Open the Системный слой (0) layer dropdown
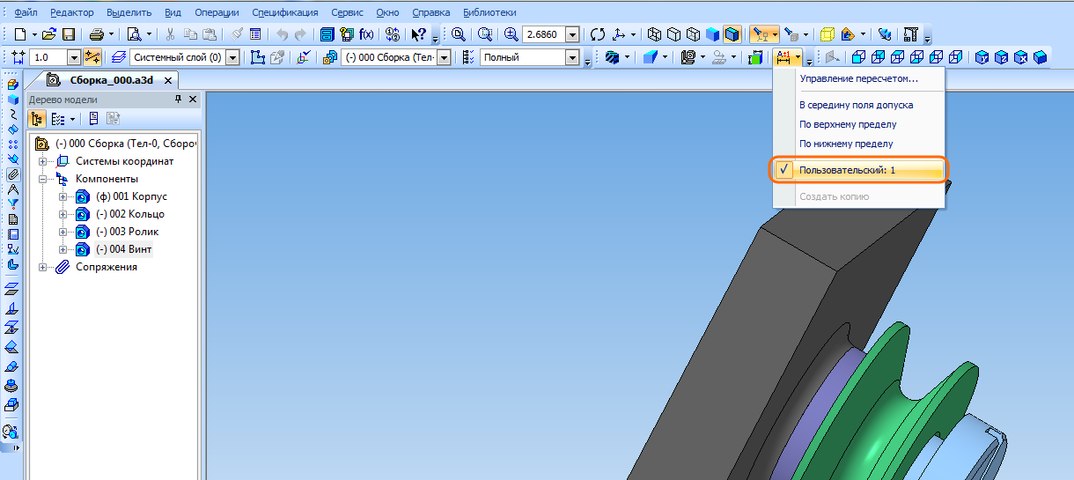Image resolution: width=1074 pixels, height=480 pixels. point(233,58)
